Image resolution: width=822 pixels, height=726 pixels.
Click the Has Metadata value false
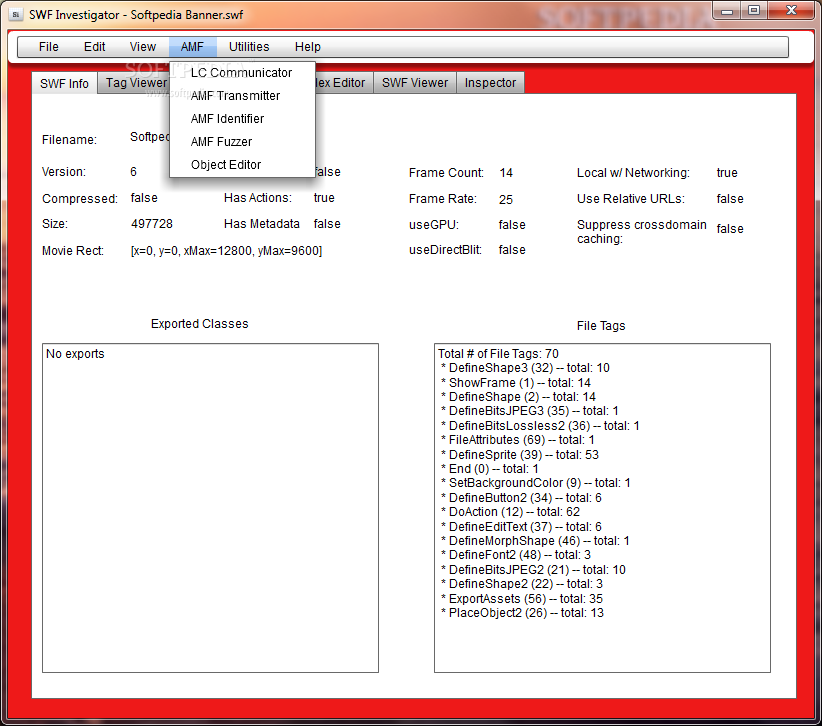tap(327, 224)
